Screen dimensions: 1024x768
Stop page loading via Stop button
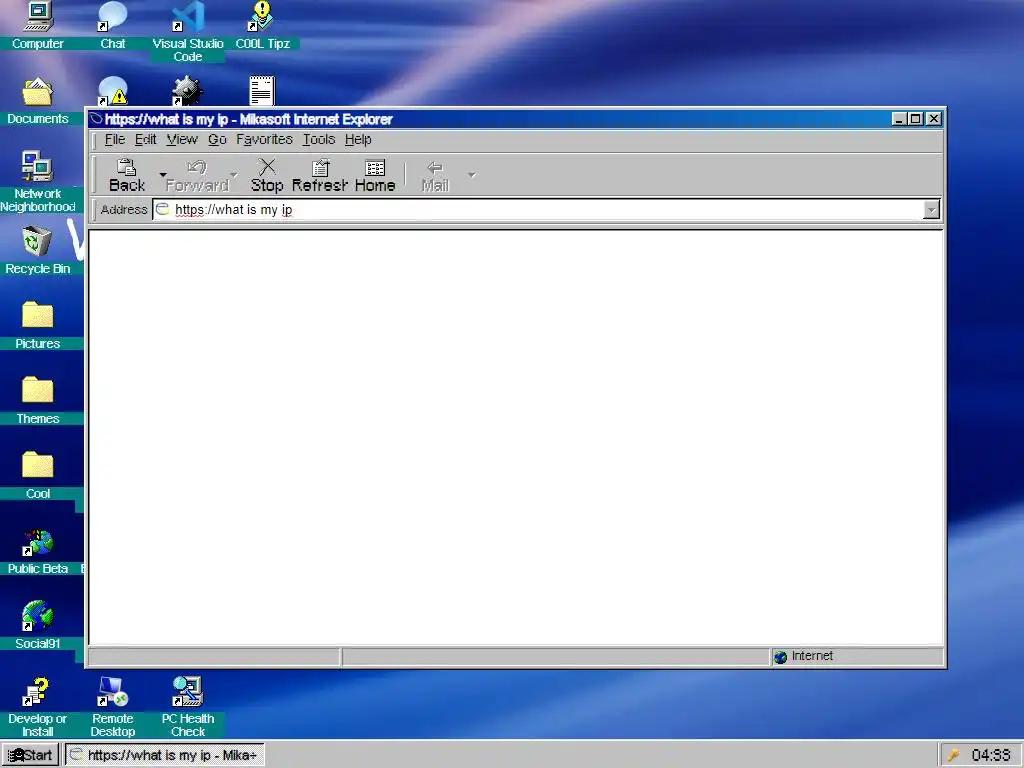(266, 176)
